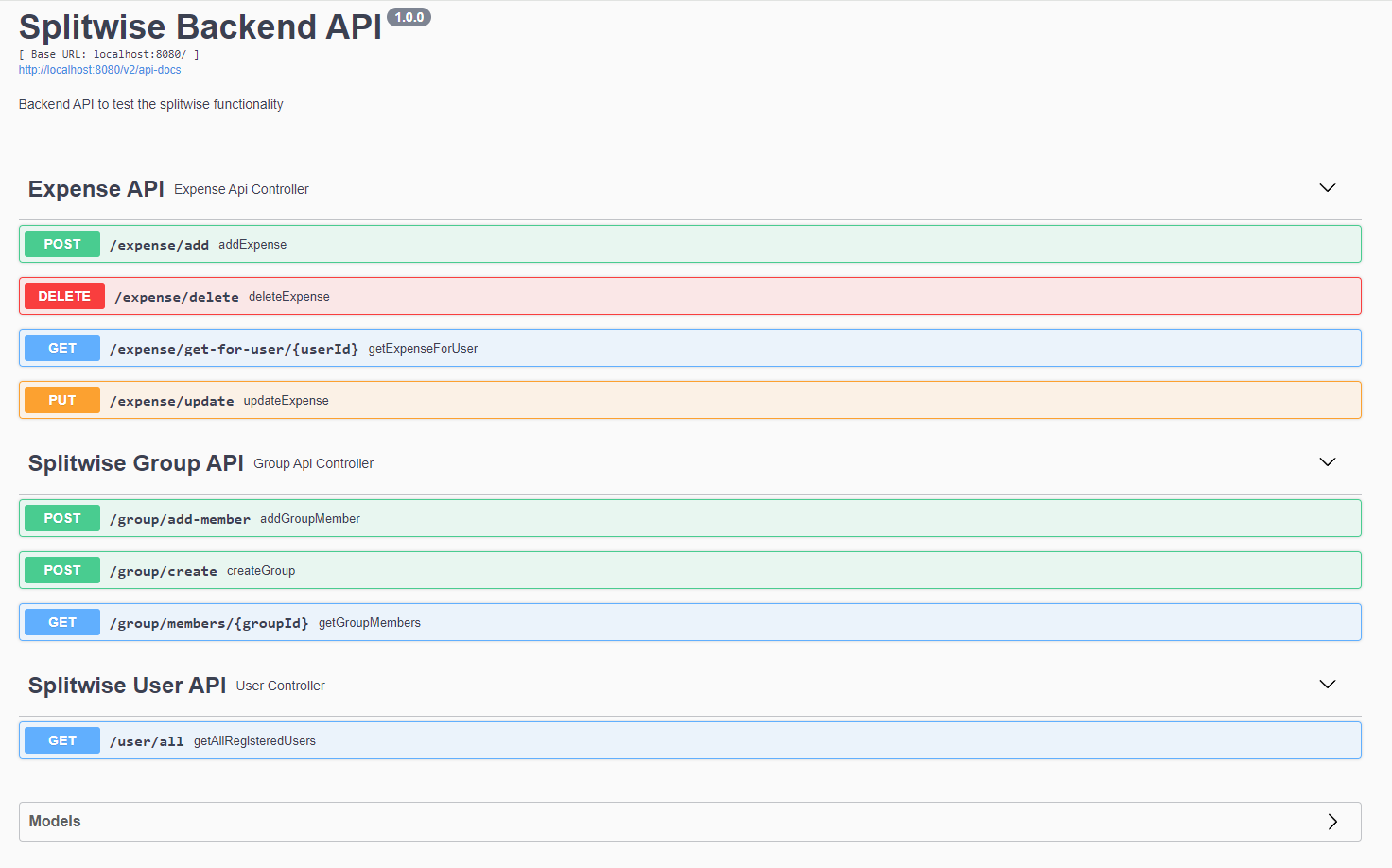Collapse the Splitwise Group API chevron

coord(1328,462)
